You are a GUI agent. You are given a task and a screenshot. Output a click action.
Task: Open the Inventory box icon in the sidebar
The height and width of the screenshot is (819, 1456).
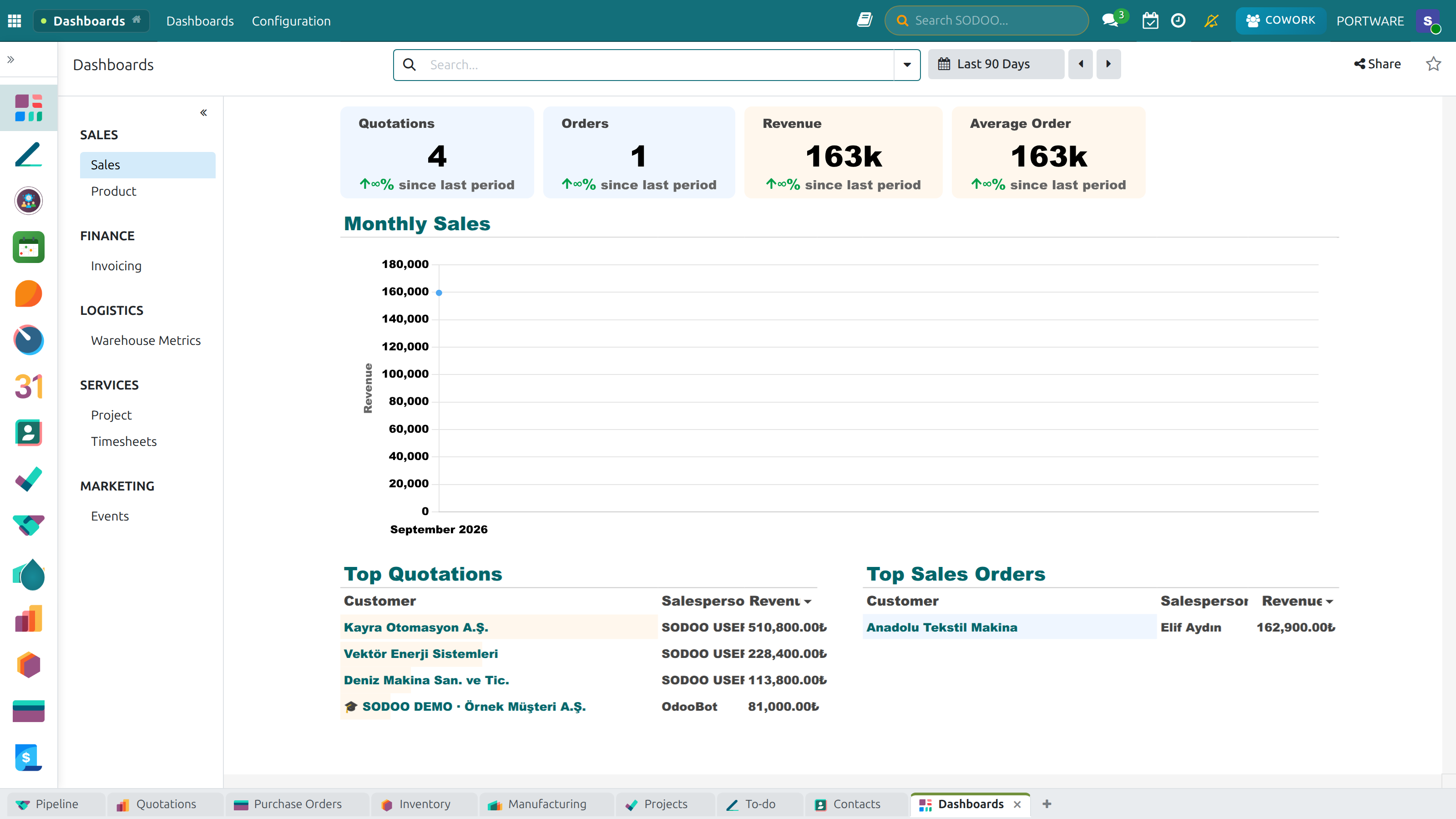click(x=28, y=665)
